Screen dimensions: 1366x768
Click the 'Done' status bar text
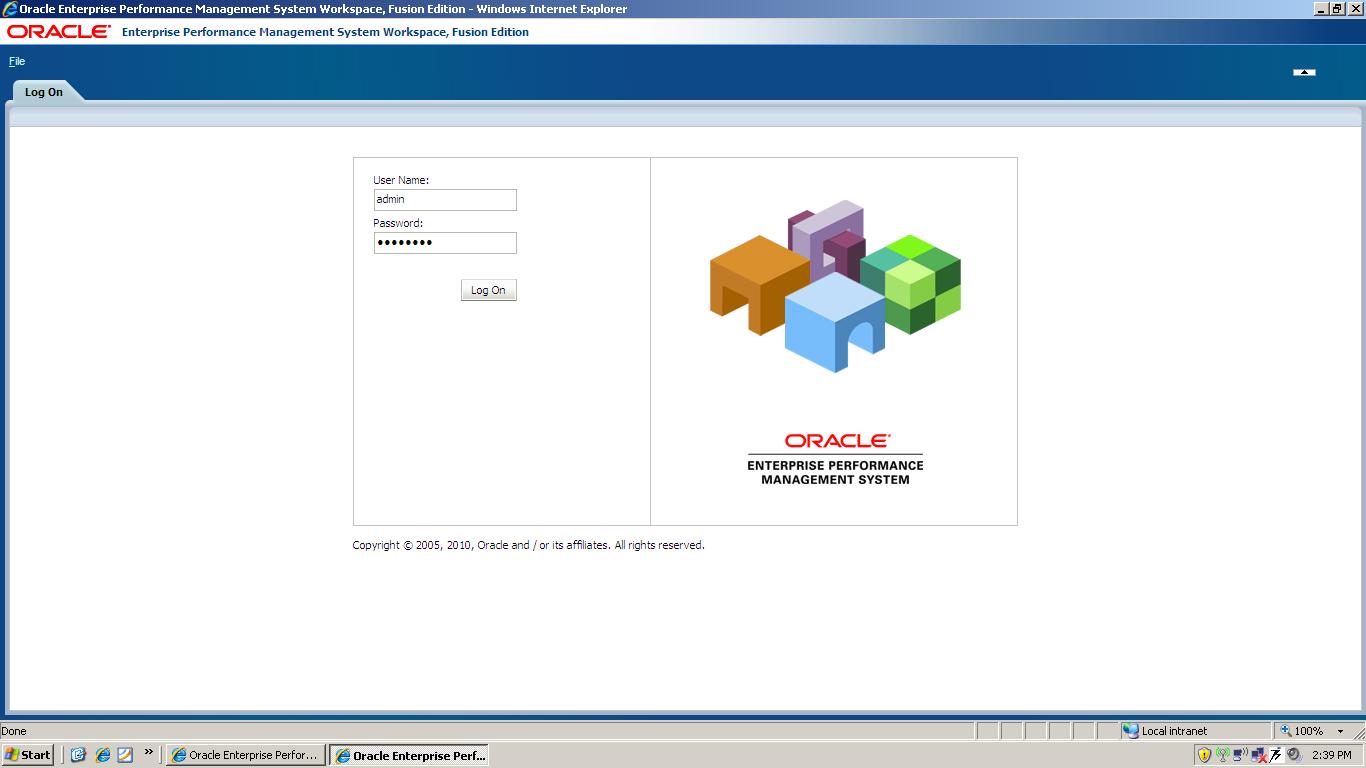[x=14, y=731]
